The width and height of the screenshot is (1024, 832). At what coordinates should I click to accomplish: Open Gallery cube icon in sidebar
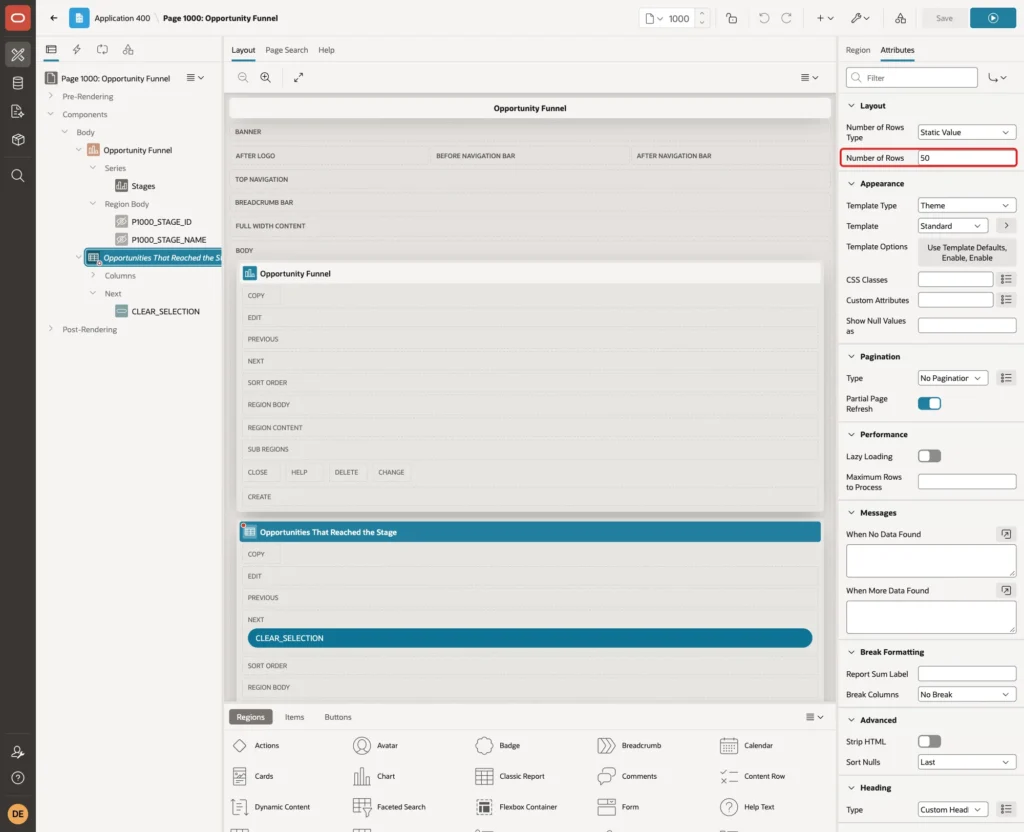click(18, 140)
